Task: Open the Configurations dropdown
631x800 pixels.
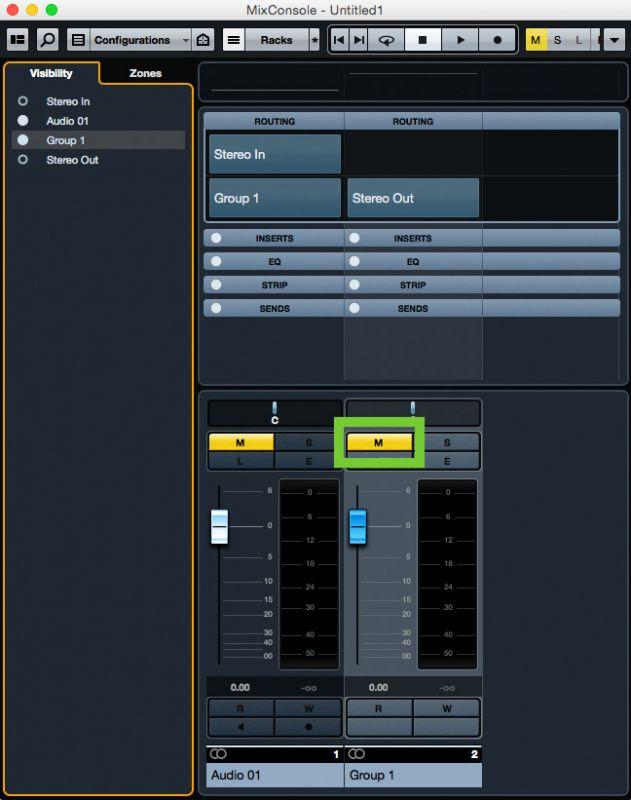Action: point(140,40)
